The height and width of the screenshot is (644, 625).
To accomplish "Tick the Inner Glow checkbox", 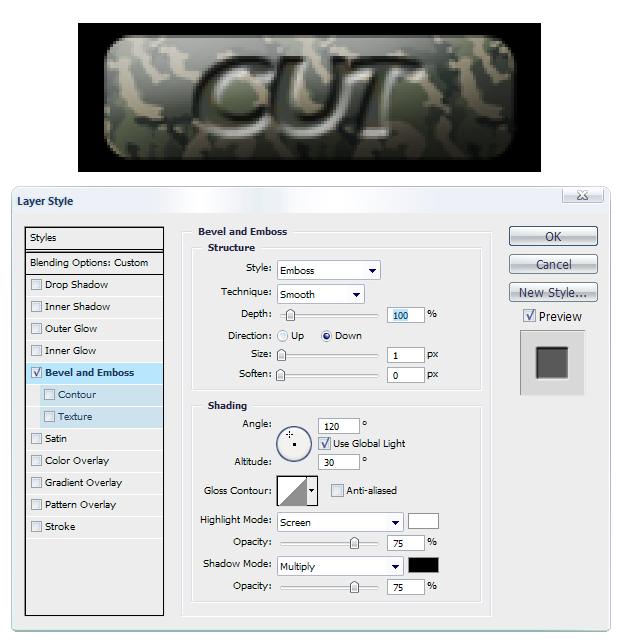I will click(37, 350).
